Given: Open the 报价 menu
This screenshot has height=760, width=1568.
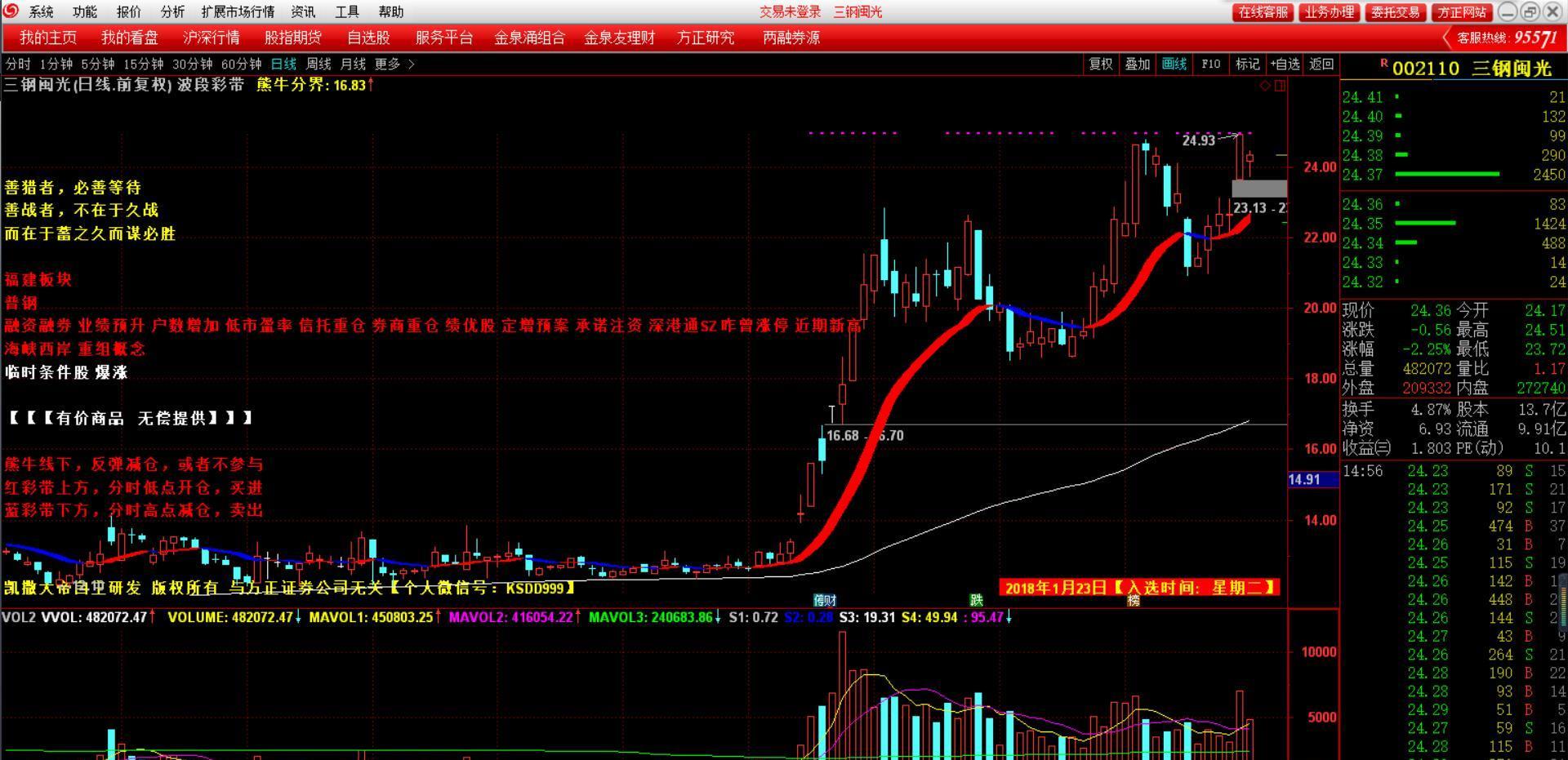Looking at the screenshot, I should [129, 11].
